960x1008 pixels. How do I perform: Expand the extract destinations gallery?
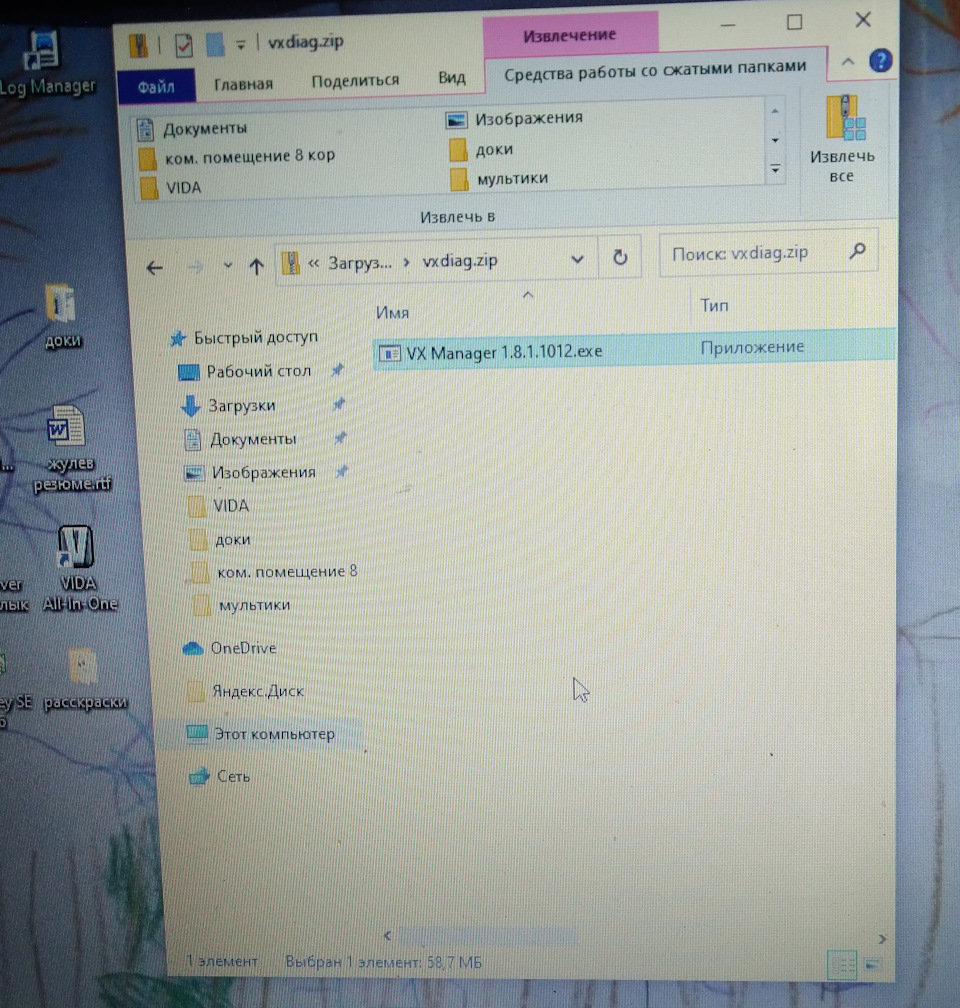[x=775, y=169]
